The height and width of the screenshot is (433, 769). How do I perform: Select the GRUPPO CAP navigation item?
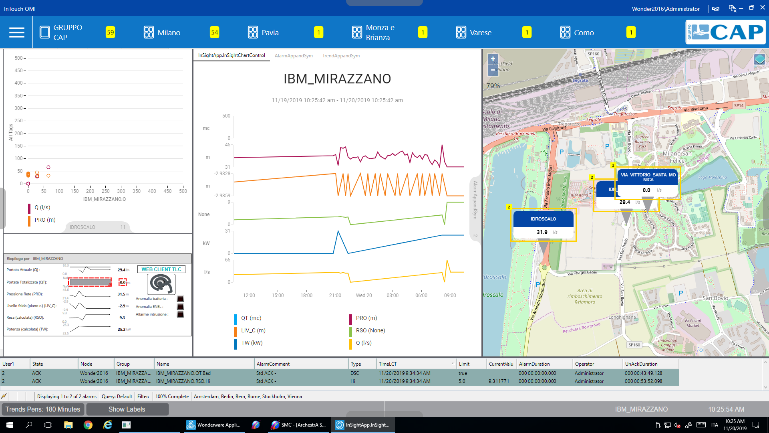[61, 32]
